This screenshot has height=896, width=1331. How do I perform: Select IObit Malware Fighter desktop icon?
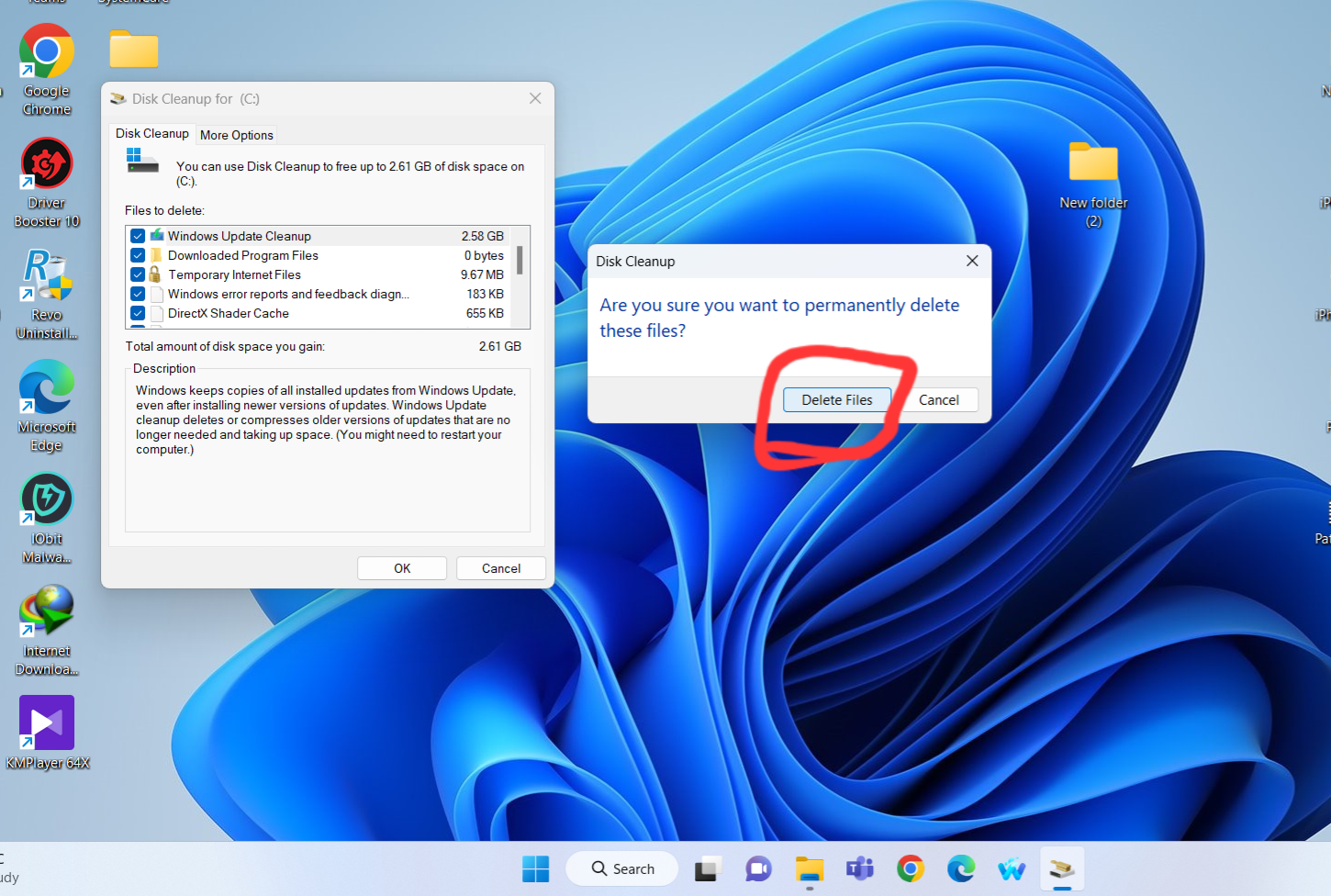coord(47,500)
